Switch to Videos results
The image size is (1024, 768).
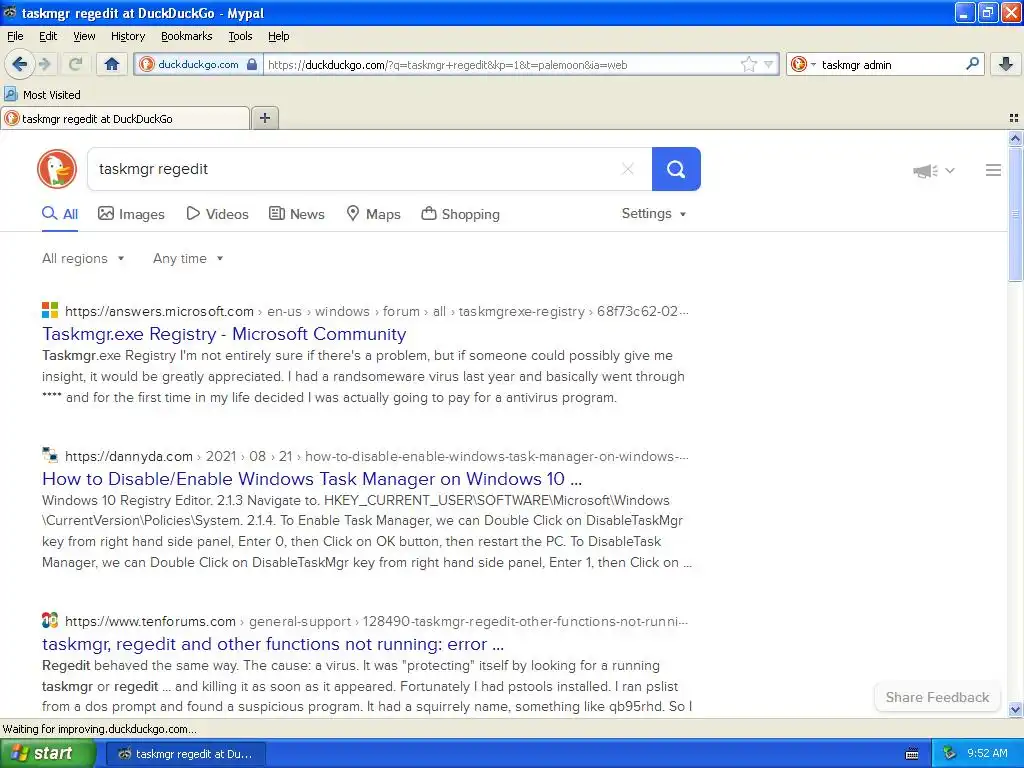coord(217,214)
